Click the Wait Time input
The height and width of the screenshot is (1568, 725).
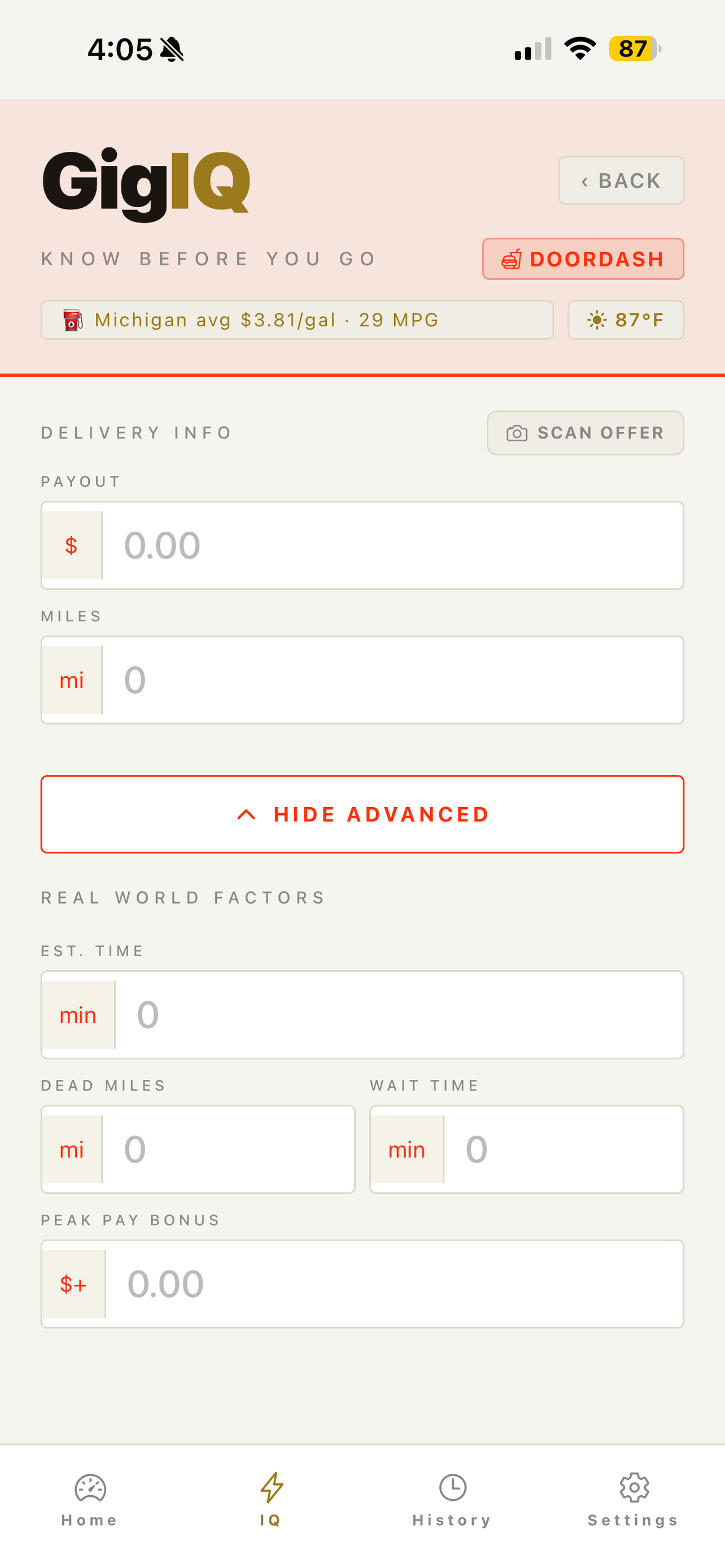point(527,1149)
